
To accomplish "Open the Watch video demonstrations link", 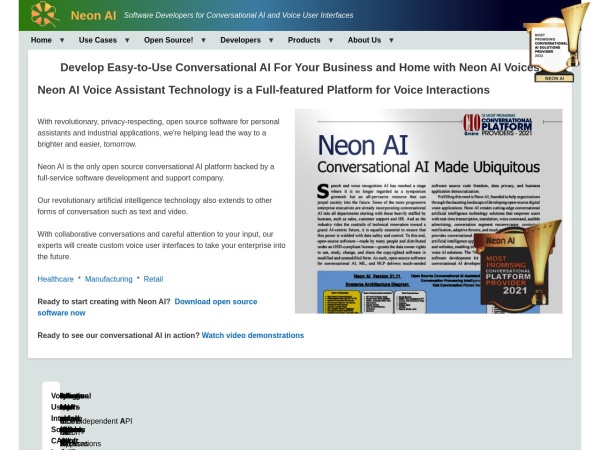I will point(253,335).
